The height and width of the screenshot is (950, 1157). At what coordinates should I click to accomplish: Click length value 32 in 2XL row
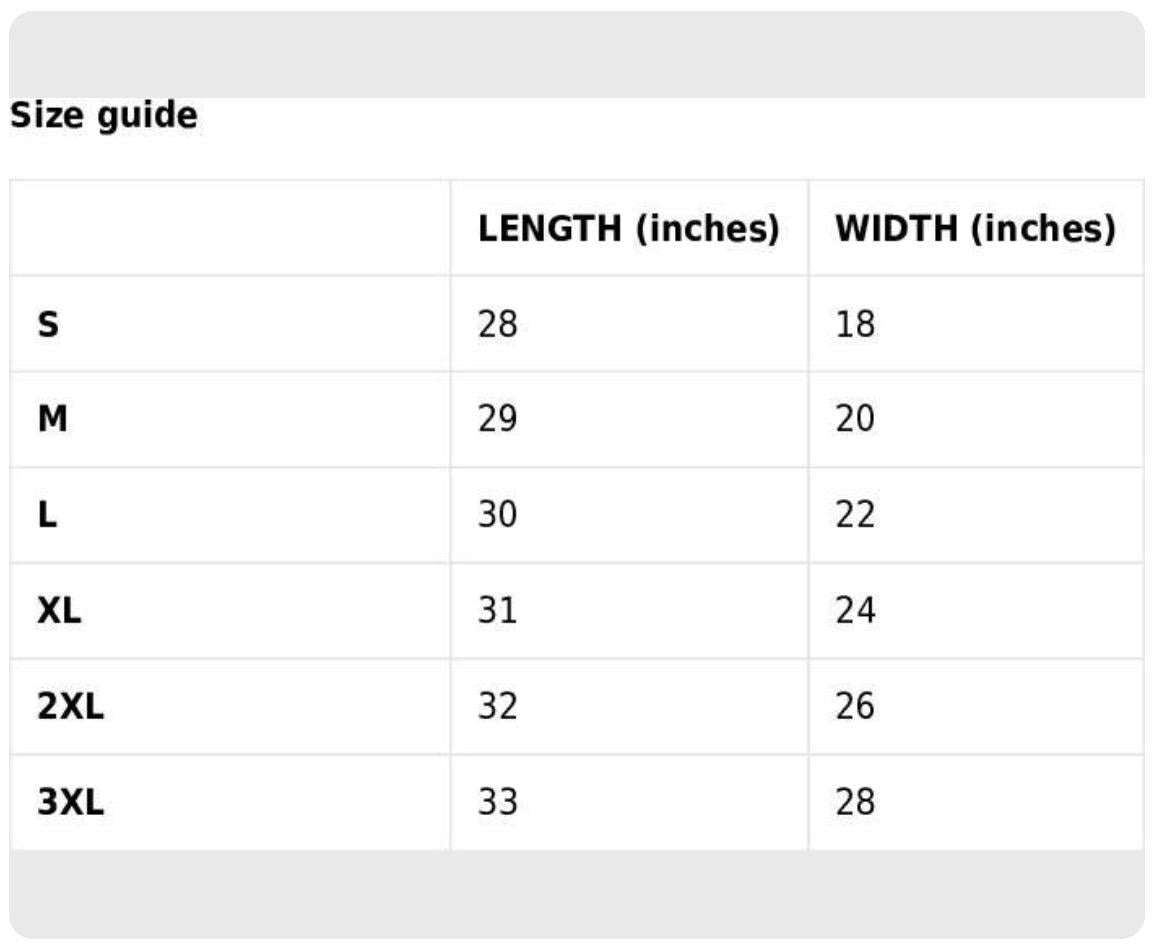coord(498,707)
